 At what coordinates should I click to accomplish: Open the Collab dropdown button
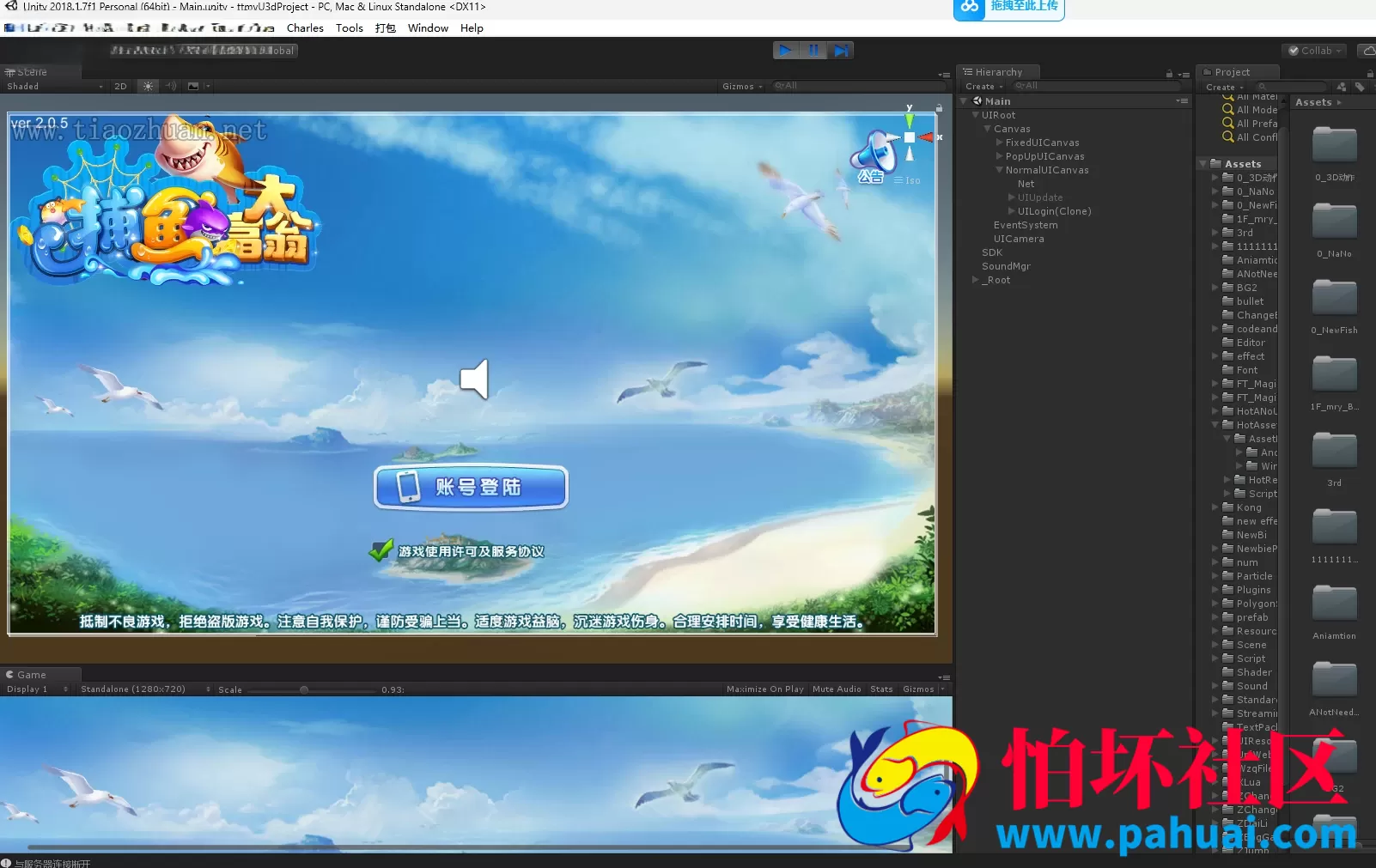click(1315, 51)
